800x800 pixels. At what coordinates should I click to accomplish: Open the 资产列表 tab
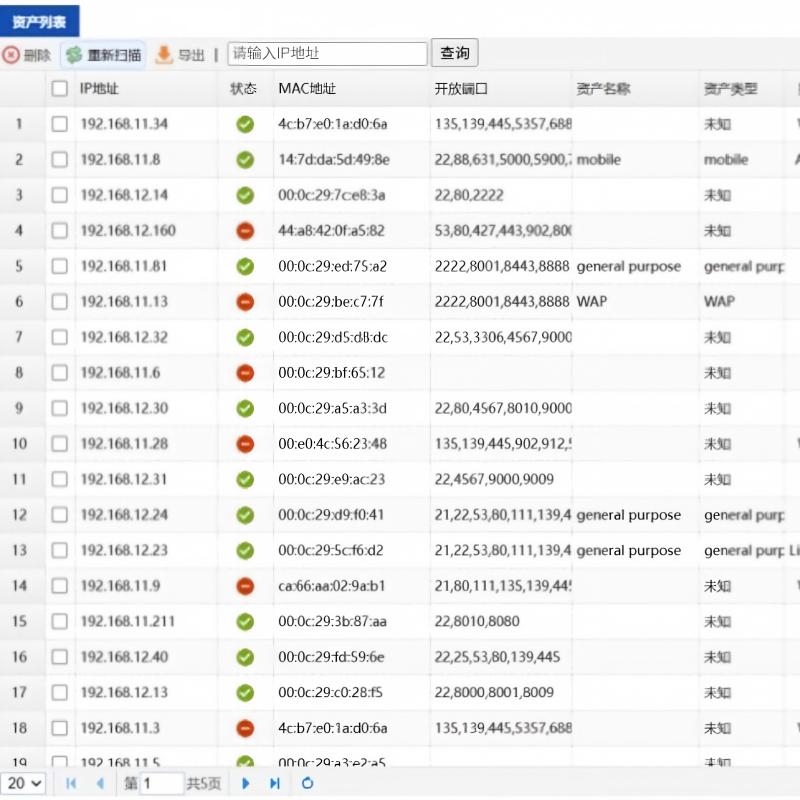click(x=39, y=21)
